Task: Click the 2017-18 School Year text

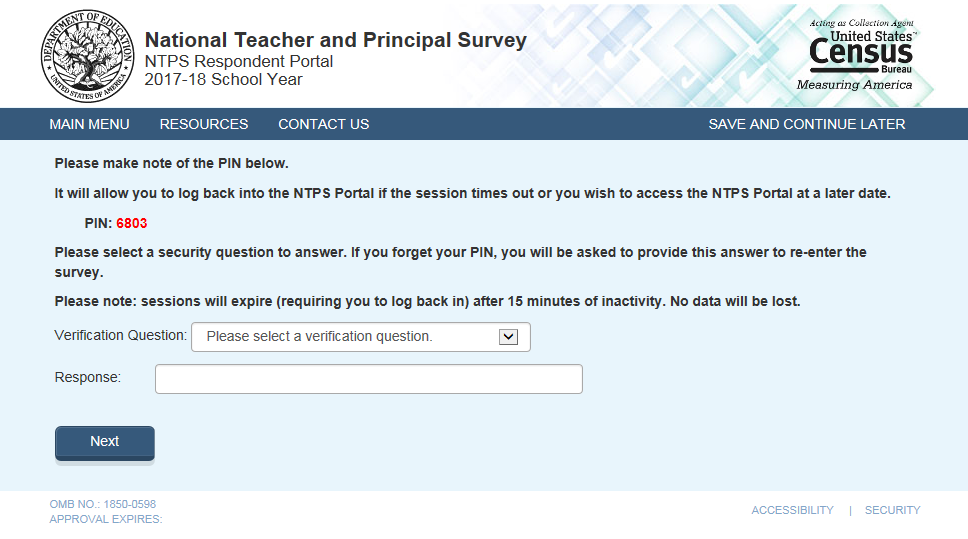Action: click(223, 80)
